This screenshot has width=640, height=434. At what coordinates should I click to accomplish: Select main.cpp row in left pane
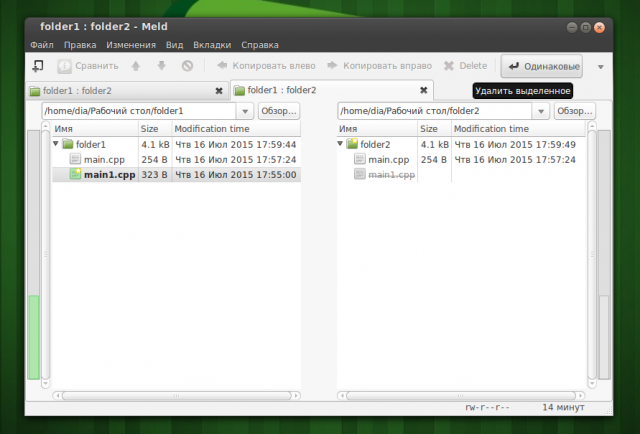click(177, 160)
